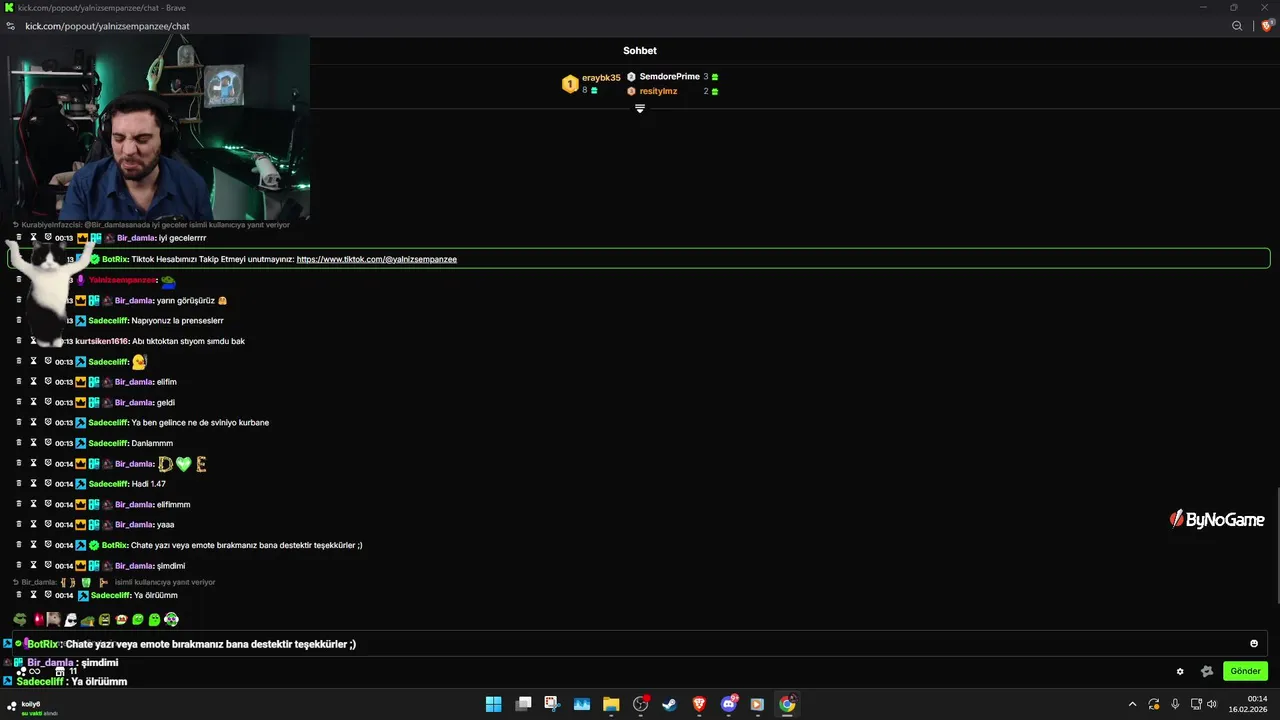Click the reply reference from Kurabiyeinfazcisi
Screen dimensions: 1280x720
[151, 225]
